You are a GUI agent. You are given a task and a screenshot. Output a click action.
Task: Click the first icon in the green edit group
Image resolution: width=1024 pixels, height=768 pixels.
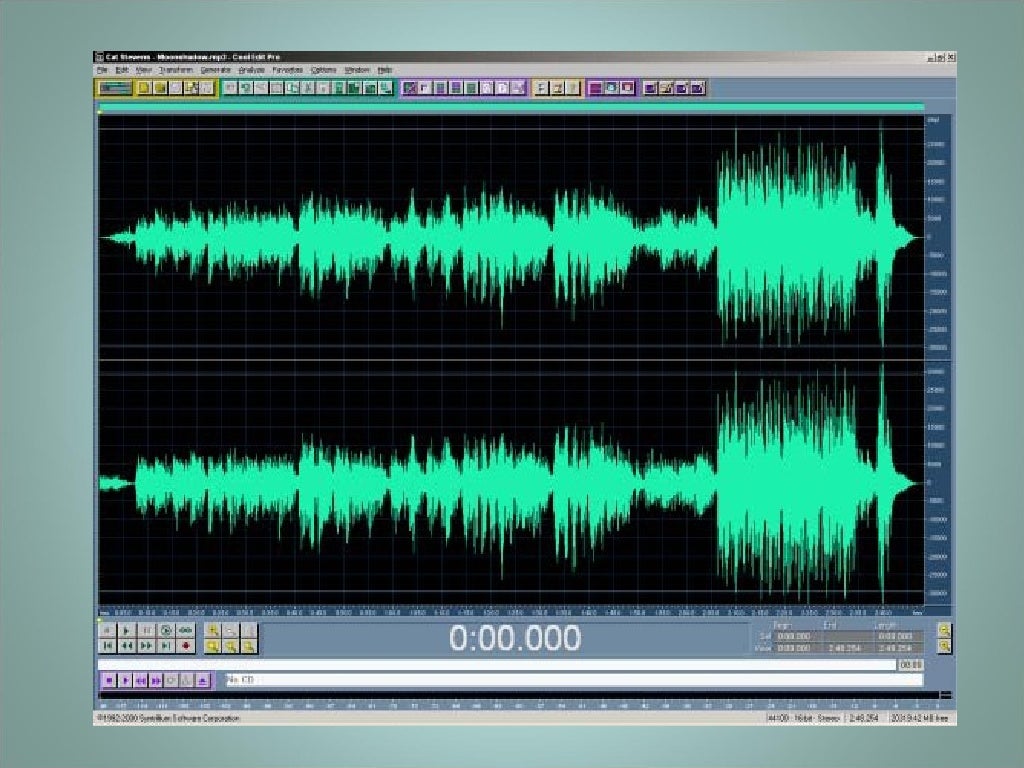tap(231, 88)
